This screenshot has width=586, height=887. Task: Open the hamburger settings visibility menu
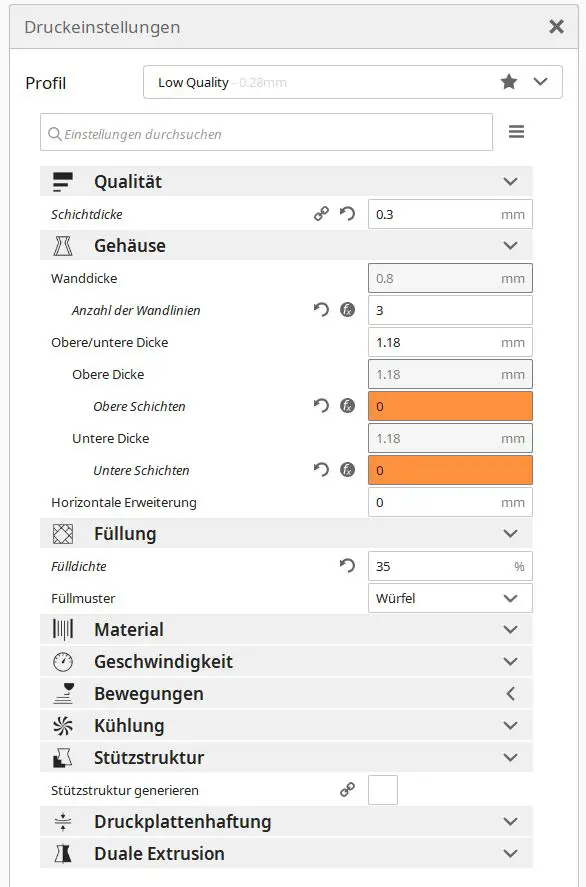[516, 132]
